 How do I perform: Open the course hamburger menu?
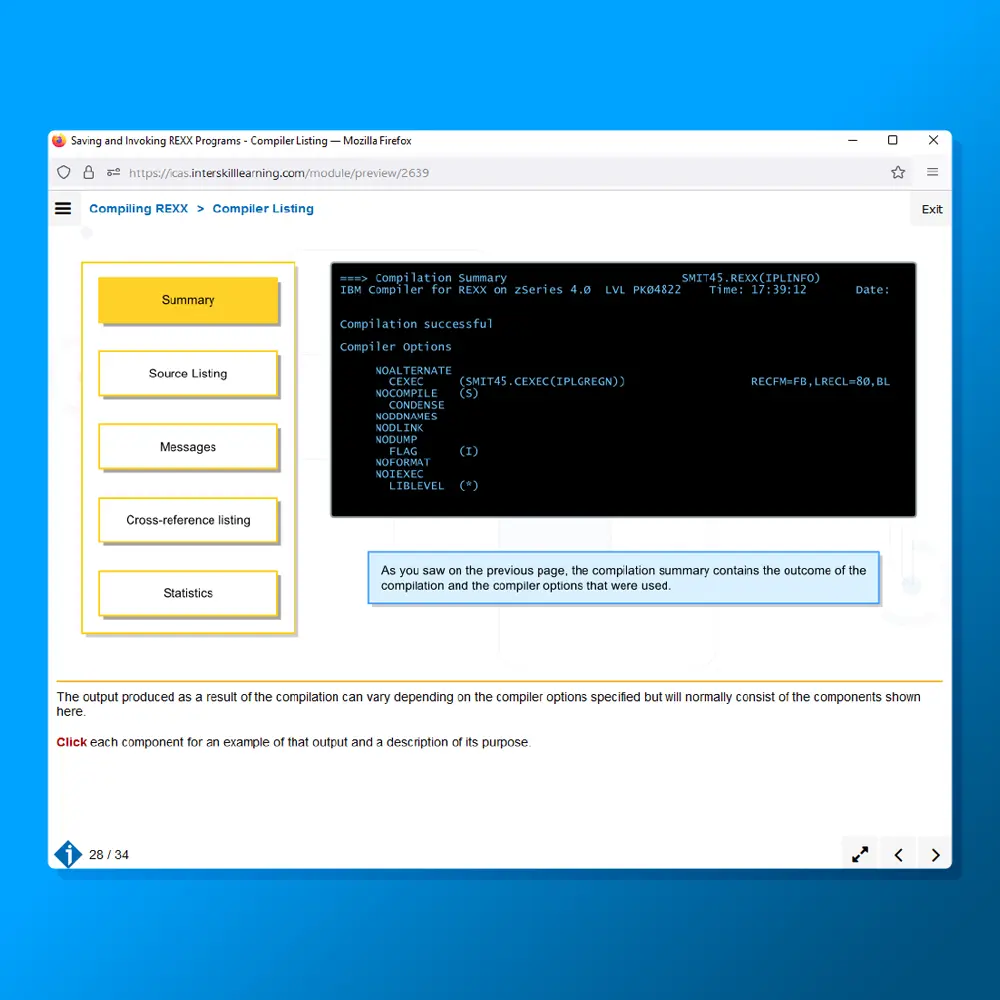[x=63, y=209]
